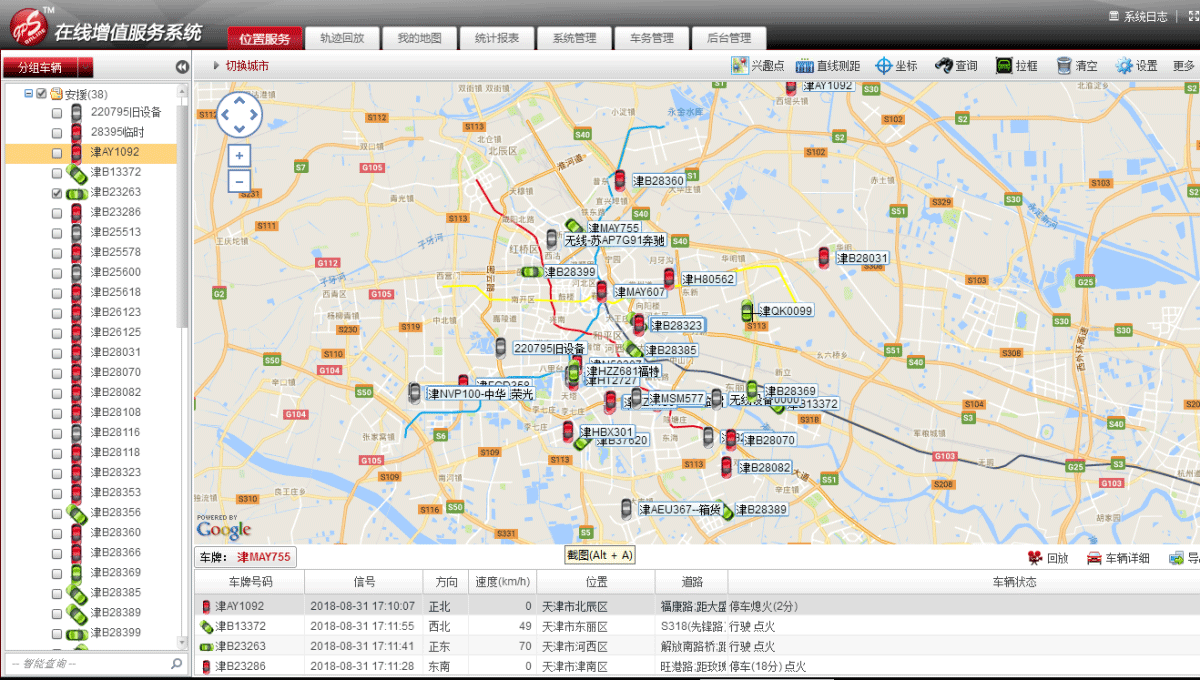The image size is (1200, 680).
Task: Select the 直线测距 distance measuring tool
Action: tap(805, 66)
